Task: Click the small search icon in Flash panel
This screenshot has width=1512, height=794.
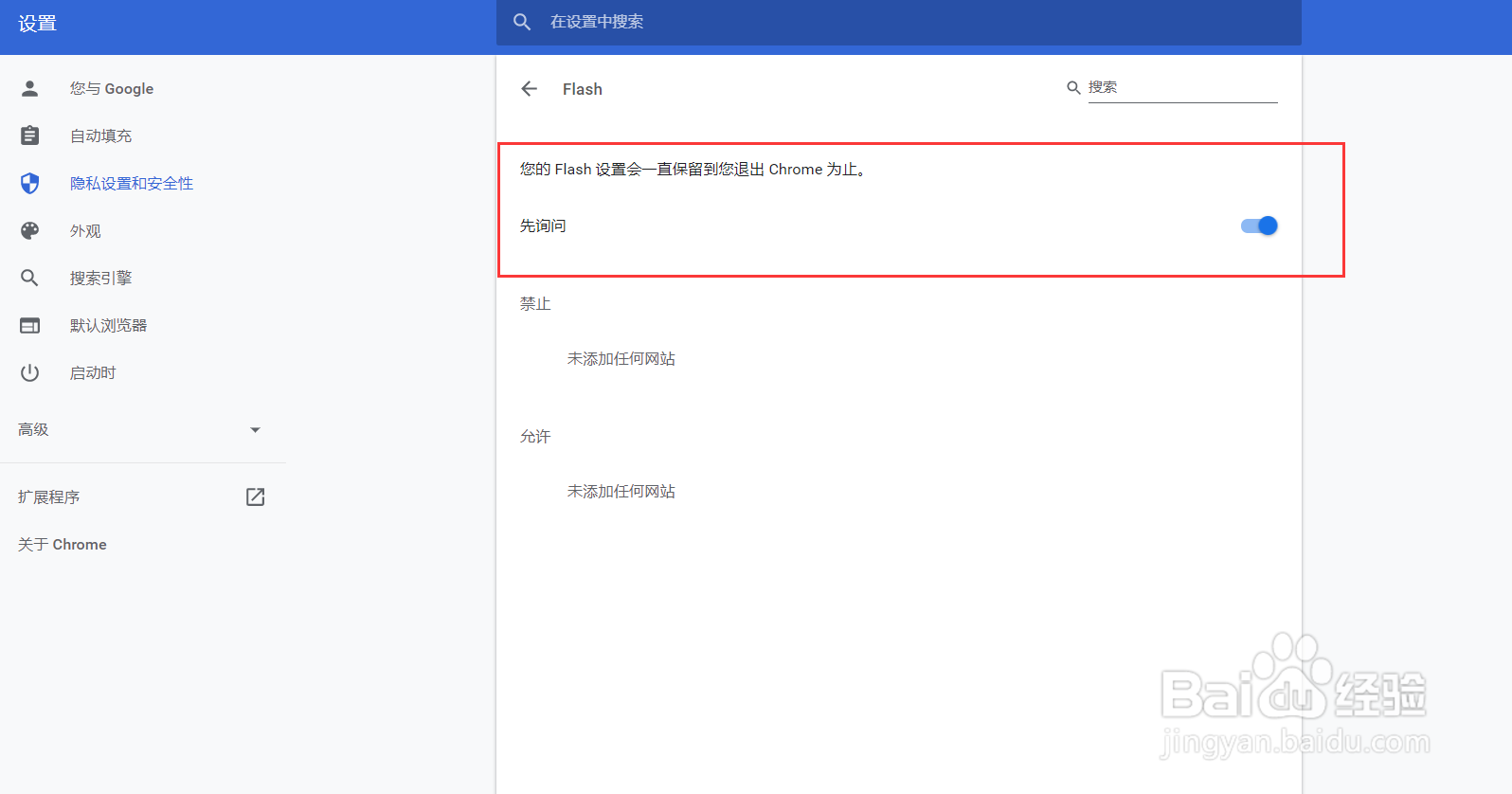Action: tap(1073, 87)
